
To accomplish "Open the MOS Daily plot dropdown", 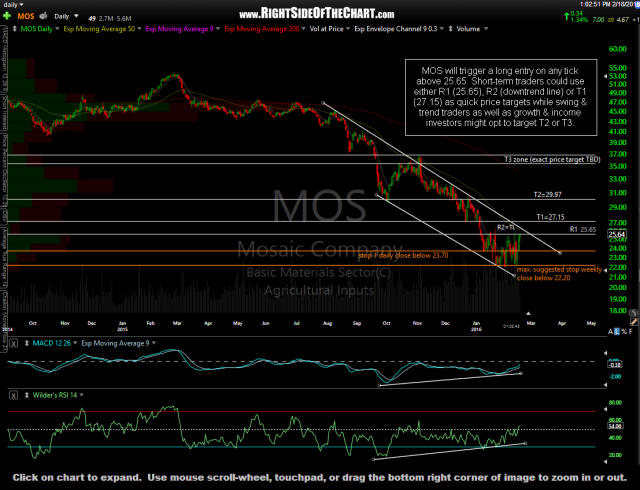I will 57,29.
